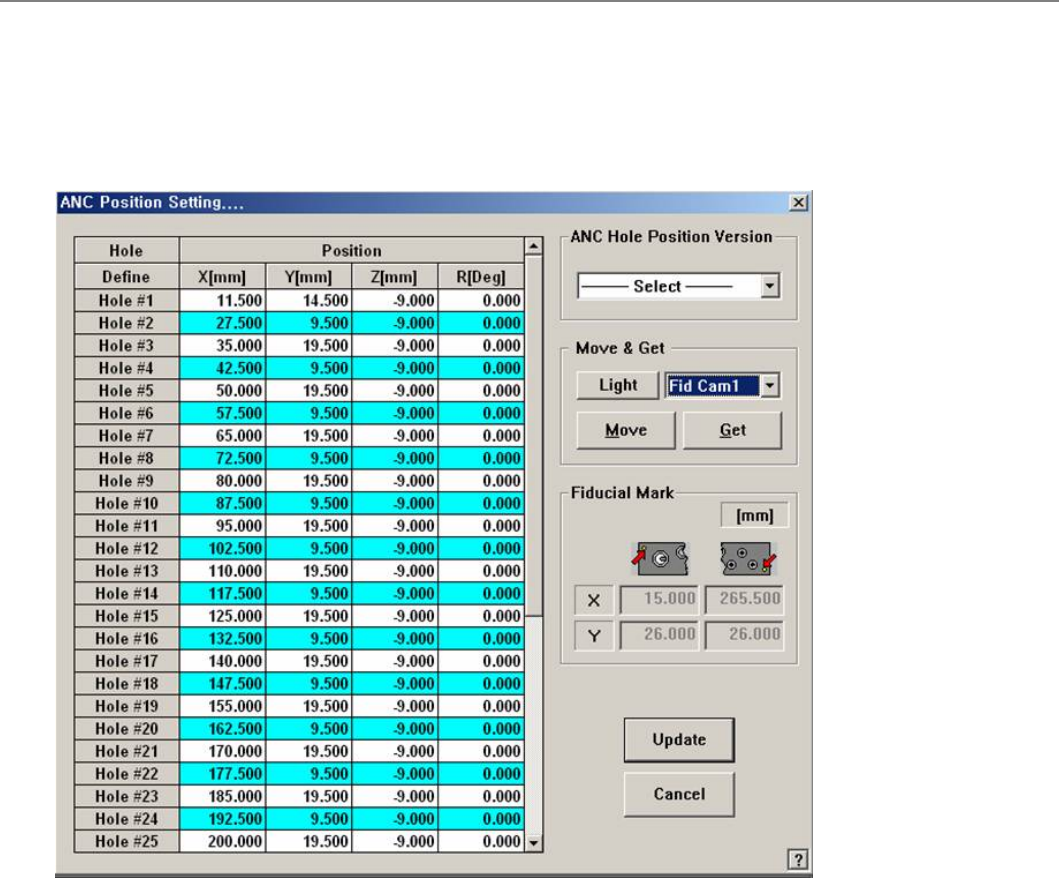Select the Hole #5 row header
This screenshot has height=878, width=1059.
126,390
